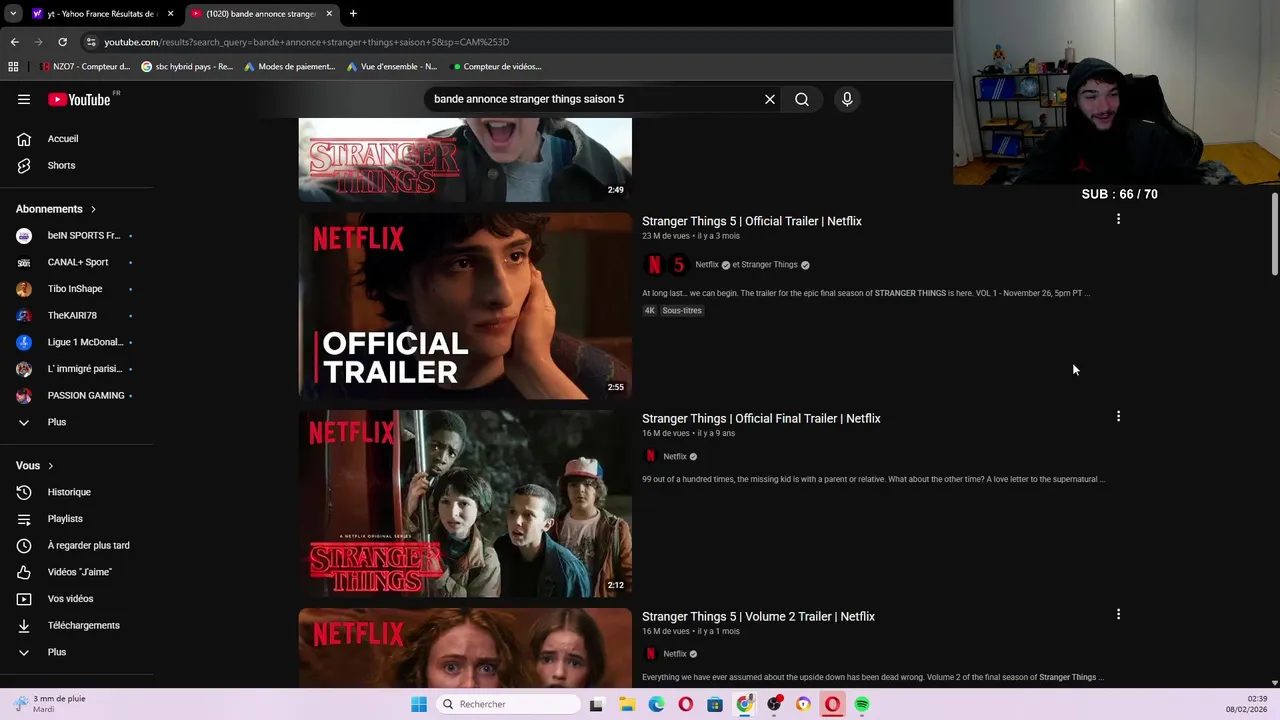Click the youtube.com address bar URL

306,42
